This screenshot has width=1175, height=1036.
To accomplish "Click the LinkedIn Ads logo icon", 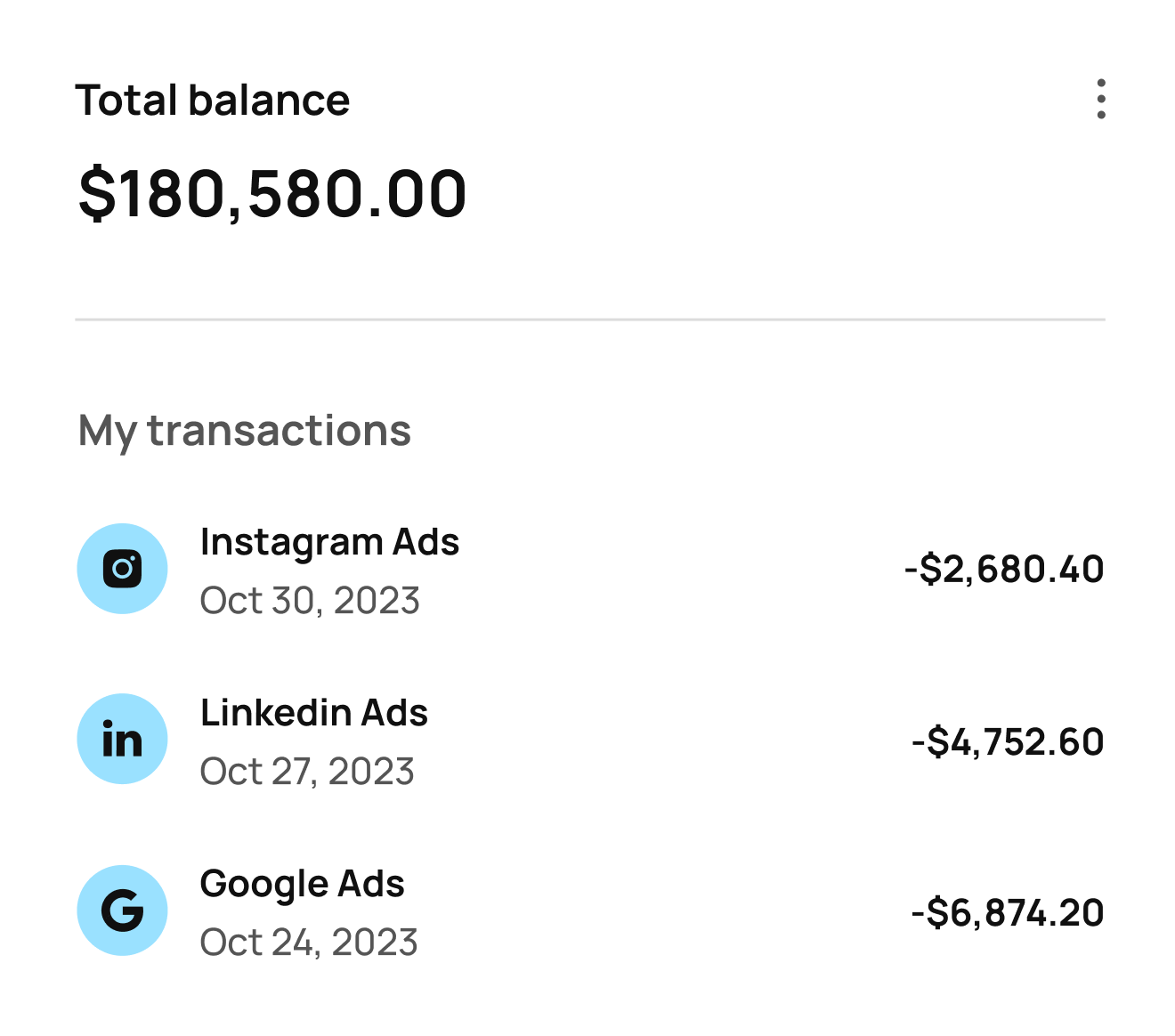I will [x=123, y=739].
